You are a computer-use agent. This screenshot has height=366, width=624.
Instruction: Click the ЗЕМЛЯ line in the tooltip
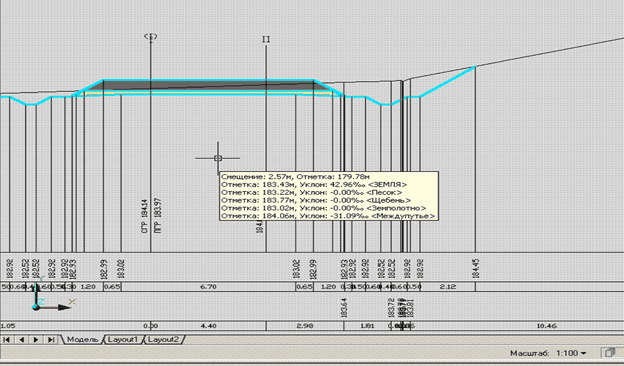(314, 185)
